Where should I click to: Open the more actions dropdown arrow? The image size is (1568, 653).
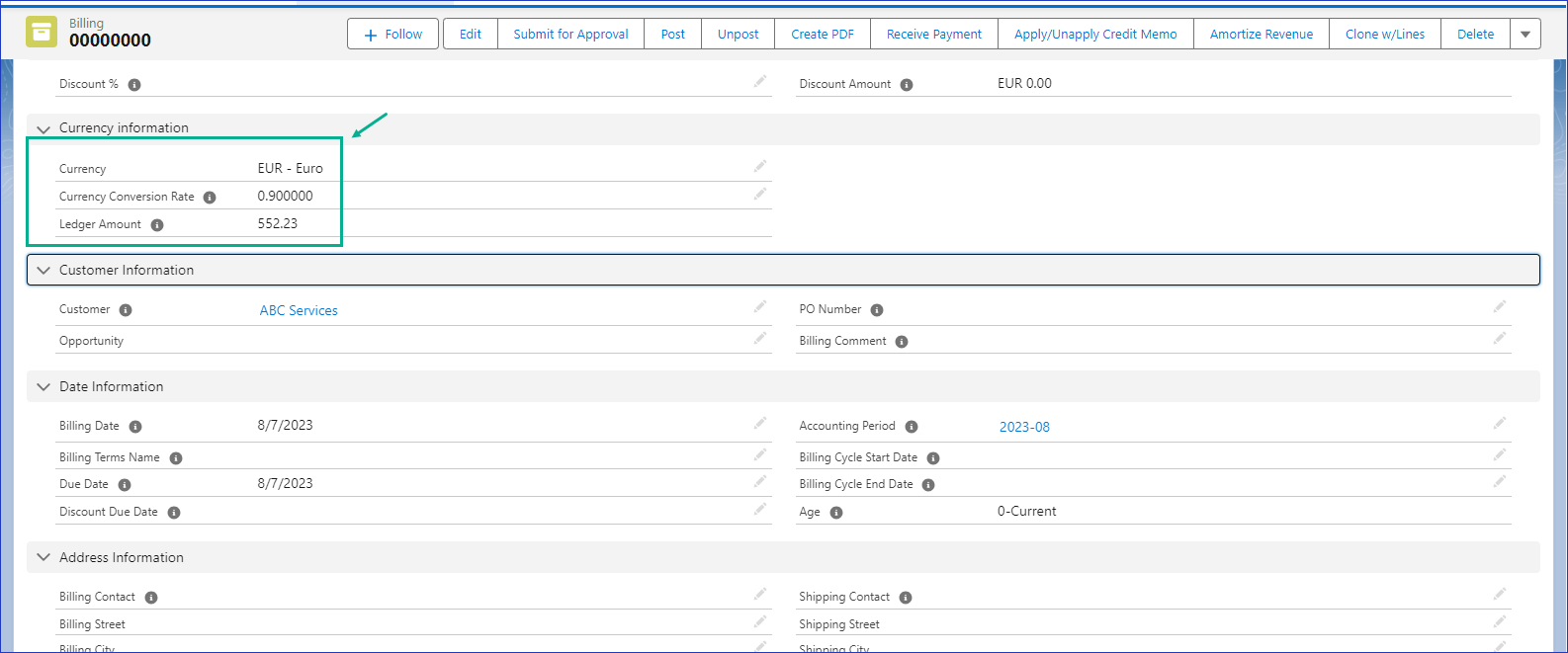1525,34
